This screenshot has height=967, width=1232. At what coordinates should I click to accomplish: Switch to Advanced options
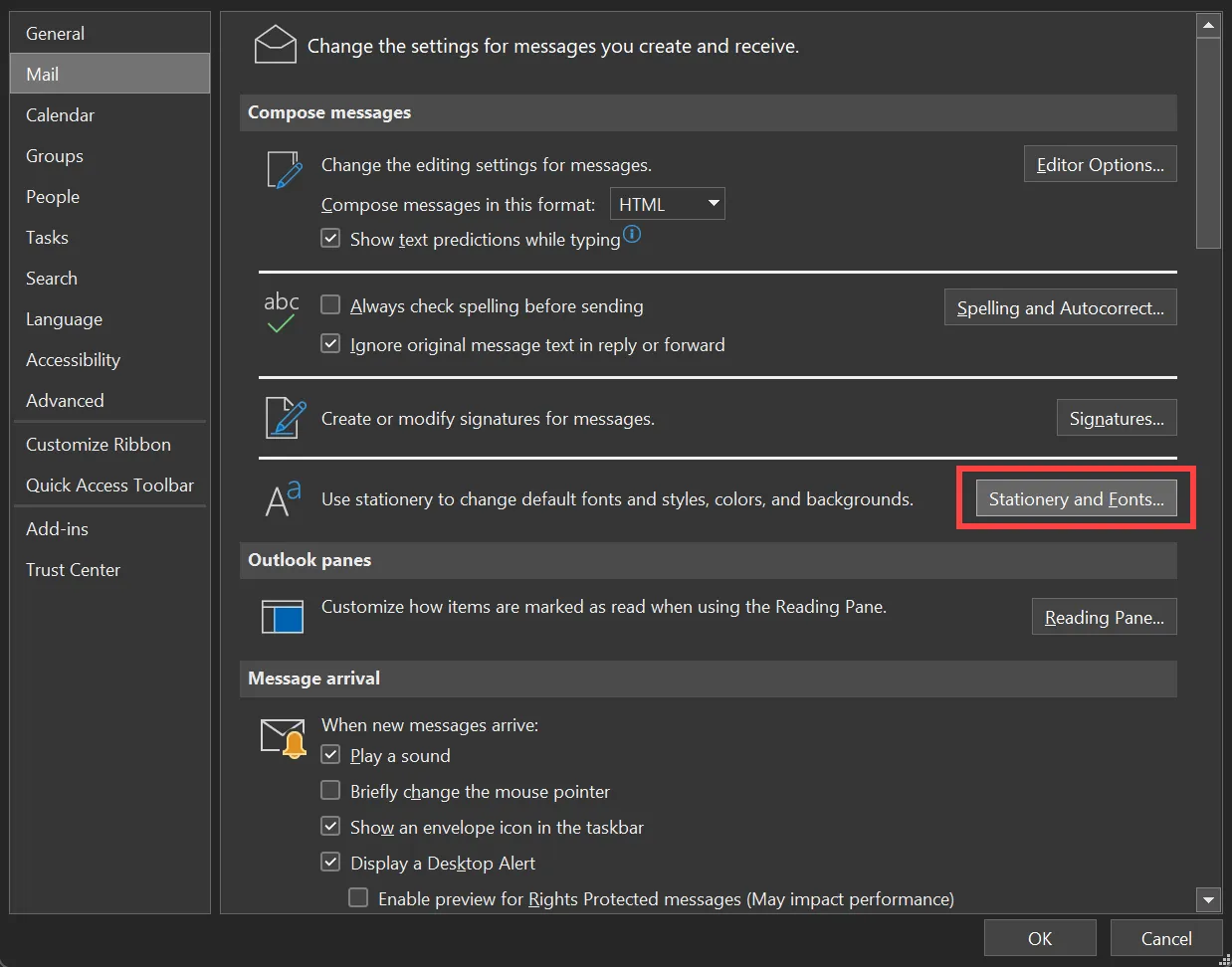point(109,400)
